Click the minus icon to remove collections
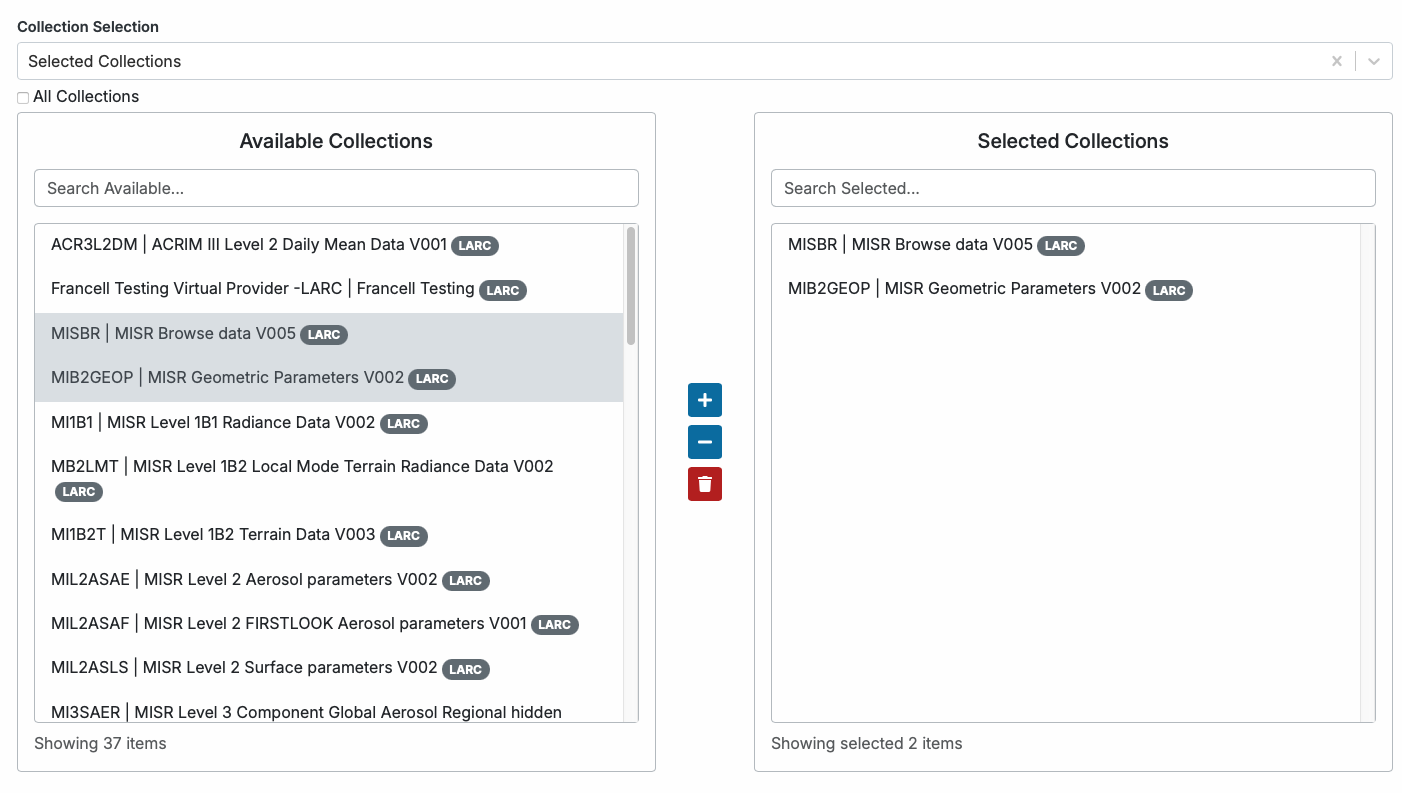 click(704, 442)
